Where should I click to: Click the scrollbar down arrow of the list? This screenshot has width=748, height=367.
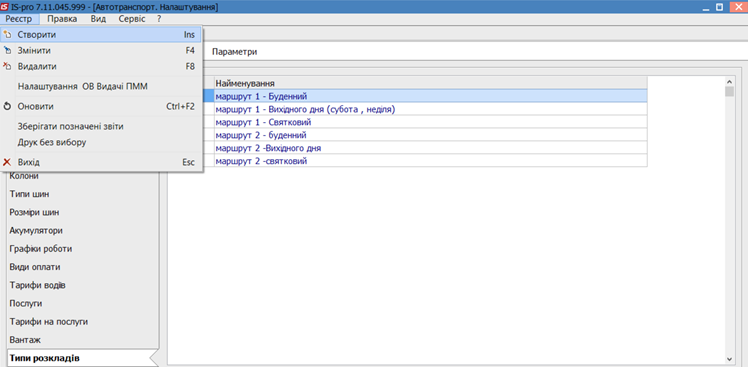(x=729, y=359)
